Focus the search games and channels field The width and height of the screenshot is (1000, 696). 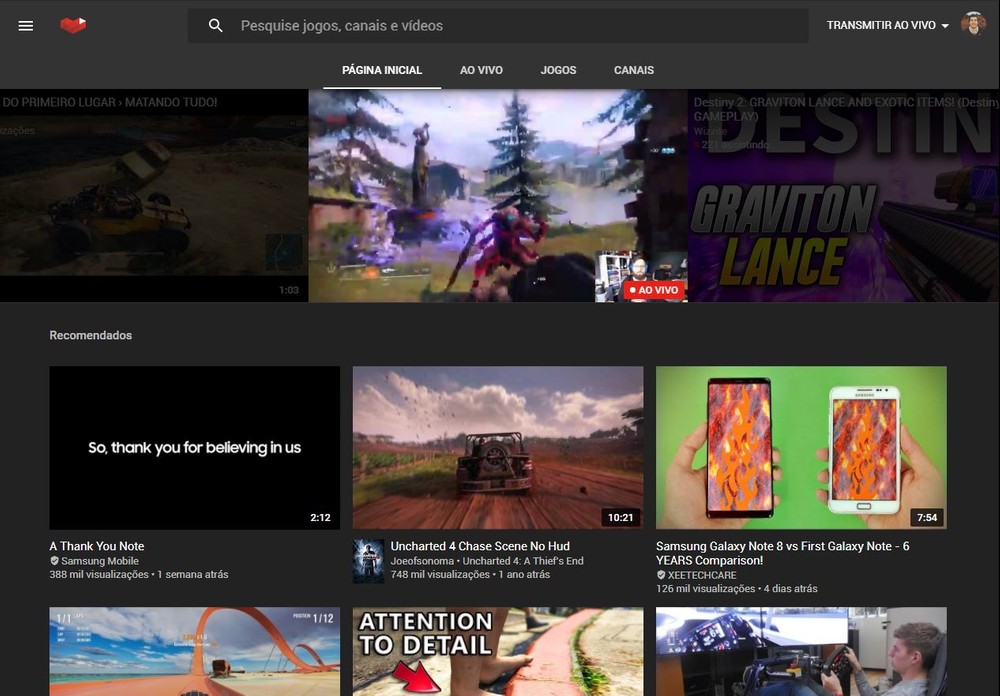520,26
